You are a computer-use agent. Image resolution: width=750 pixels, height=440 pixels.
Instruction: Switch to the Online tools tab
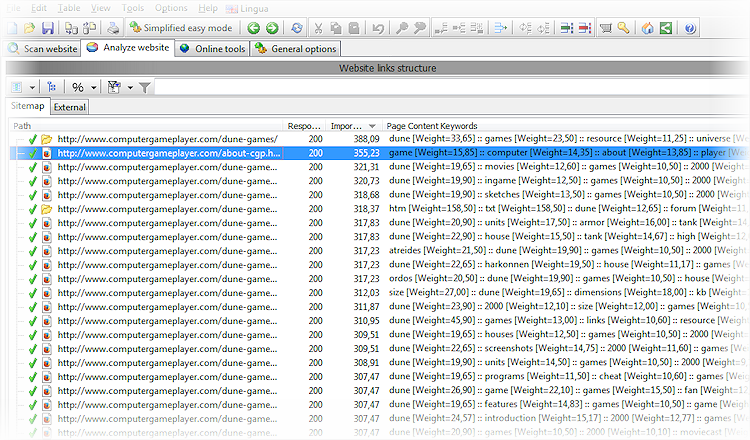[212, 49]
